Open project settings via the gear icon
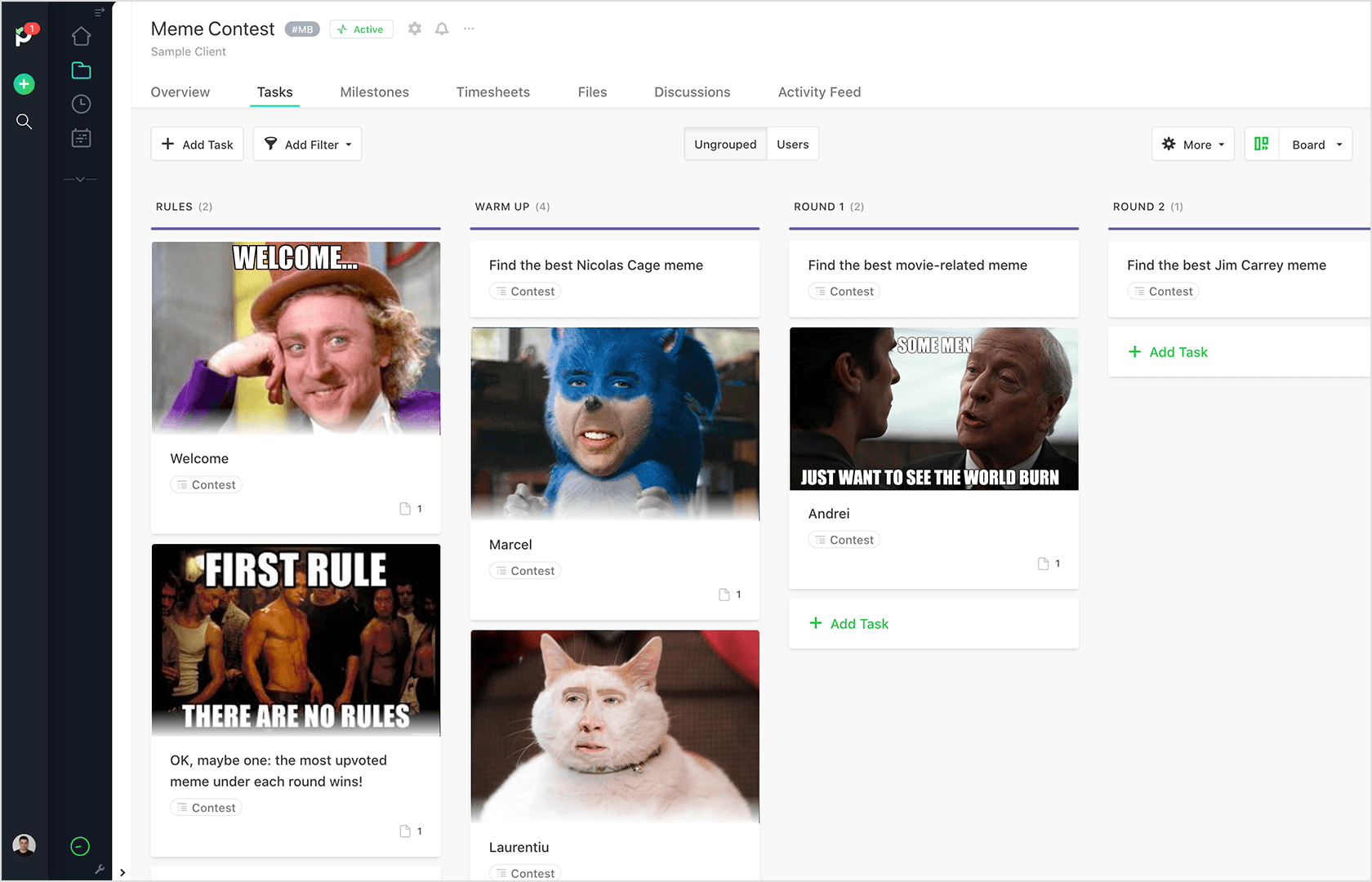Image resolution: width=1372 pixels, height=882 pixels. [414, 28]
